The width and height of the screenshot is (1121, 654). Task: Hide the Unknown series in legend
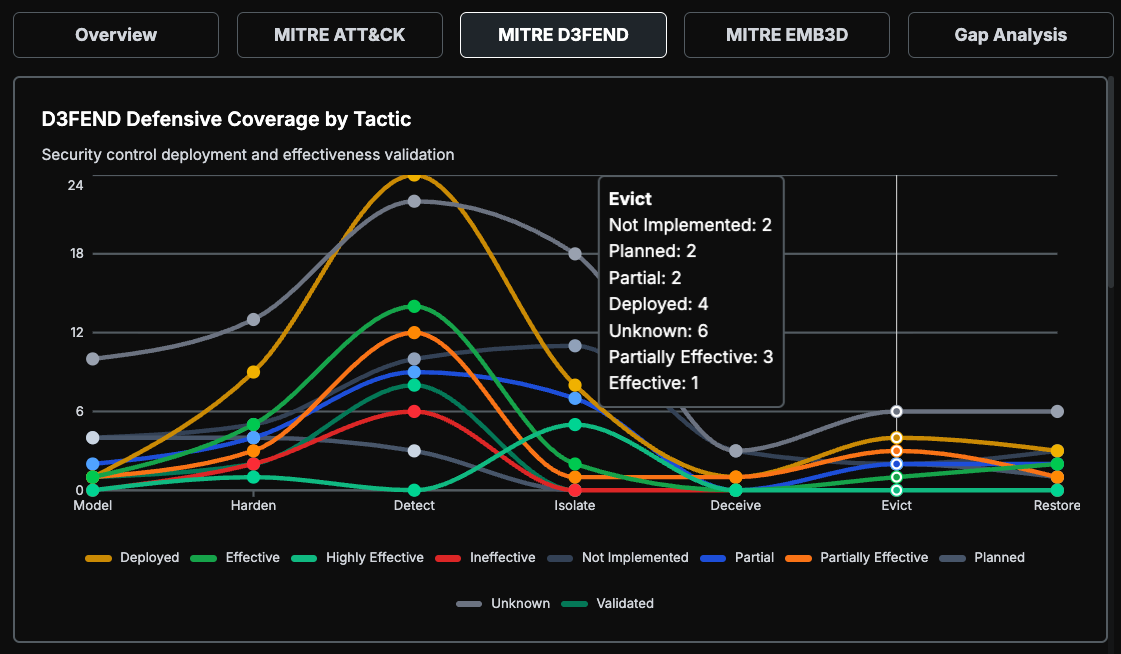(503, 603)
